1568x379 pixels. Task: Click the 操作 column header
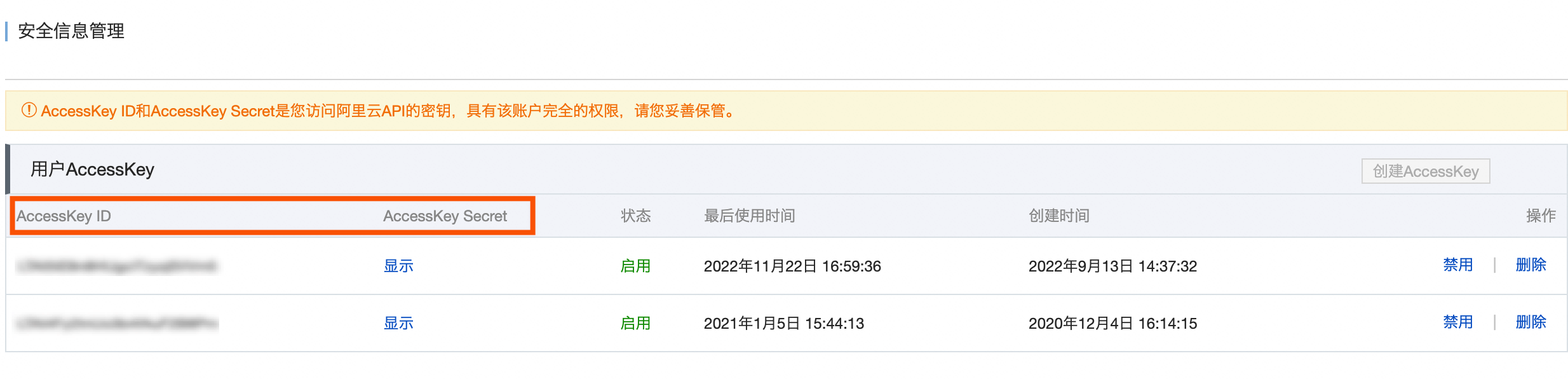click(1541, 216)
